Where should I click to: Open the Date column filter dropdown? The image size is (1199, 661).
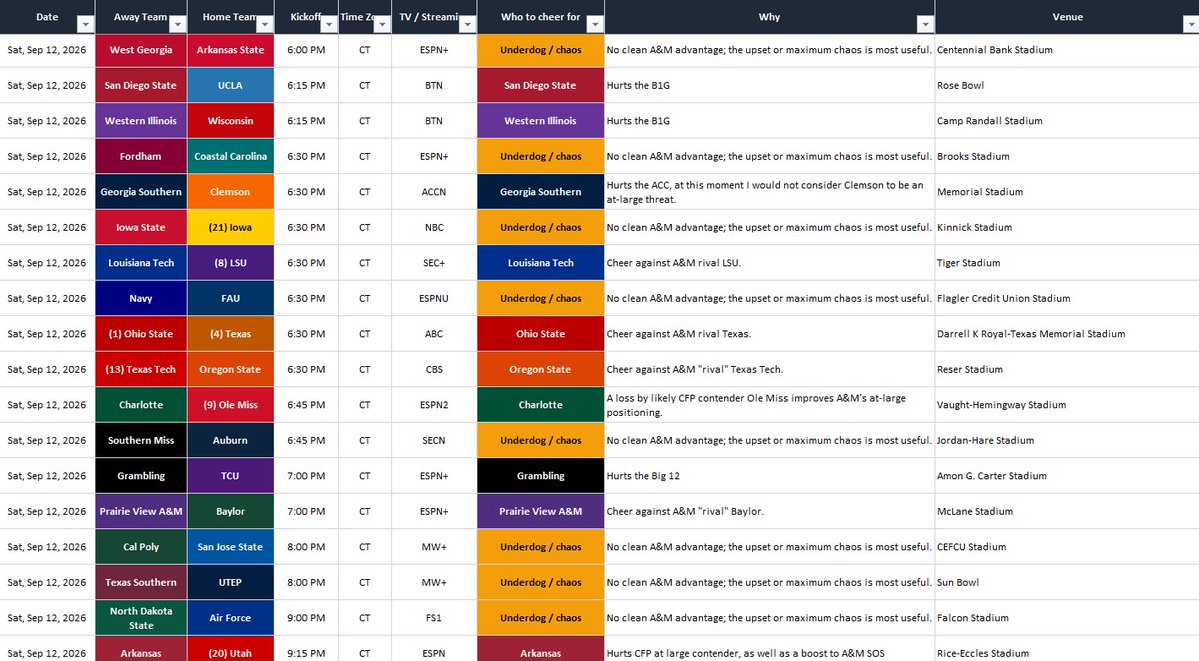coord(86,24)
